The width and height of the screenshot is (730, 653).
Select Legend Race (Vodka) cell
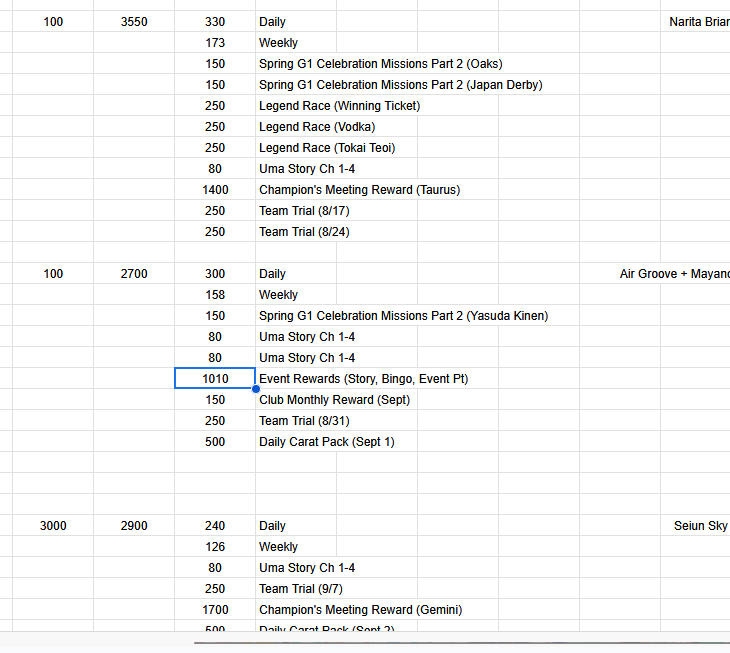tap(317, 127)
